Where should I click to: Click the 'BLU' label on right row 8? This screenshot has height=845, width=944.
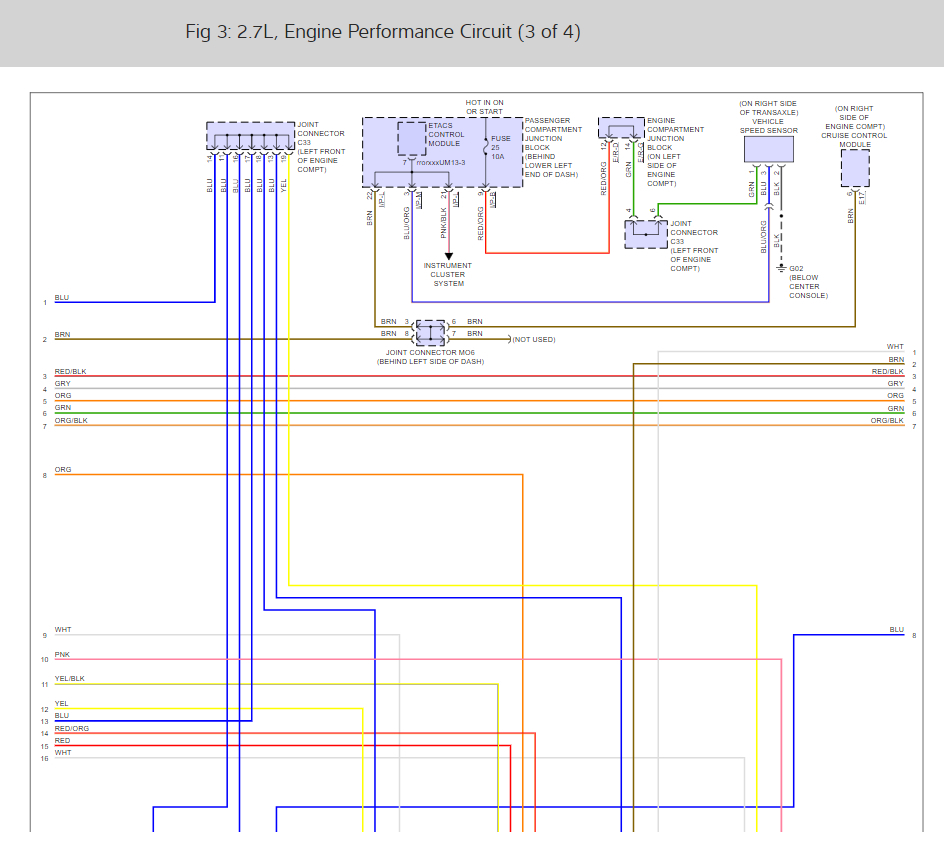(x=897, y=630)
